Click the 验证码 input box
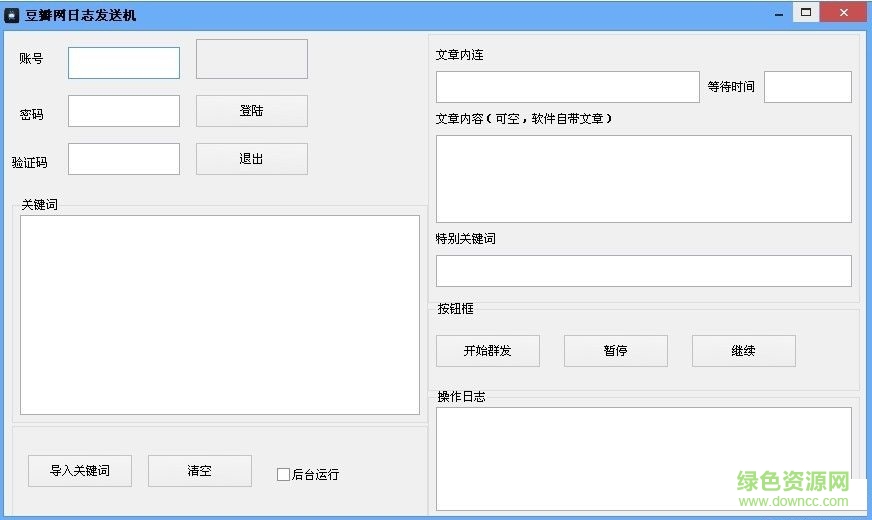This screenshot has width=872, height=520. pyautogui.click(x=124, y=159)
